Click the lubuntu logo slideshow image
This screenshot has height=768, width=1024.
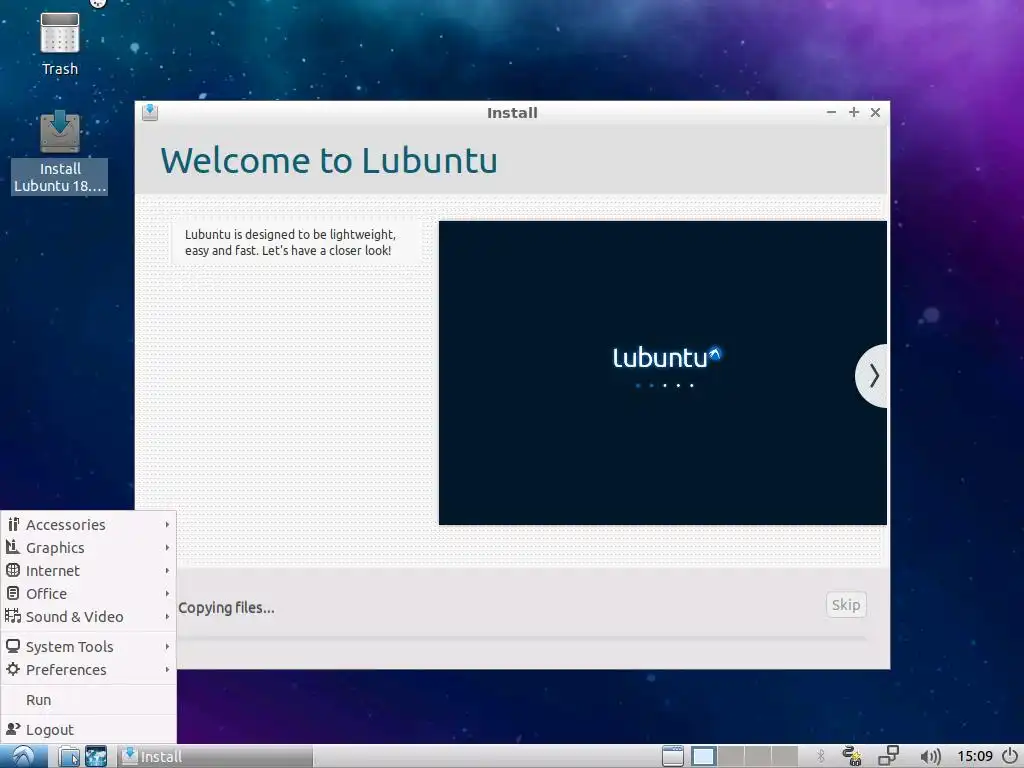[663, 372]
